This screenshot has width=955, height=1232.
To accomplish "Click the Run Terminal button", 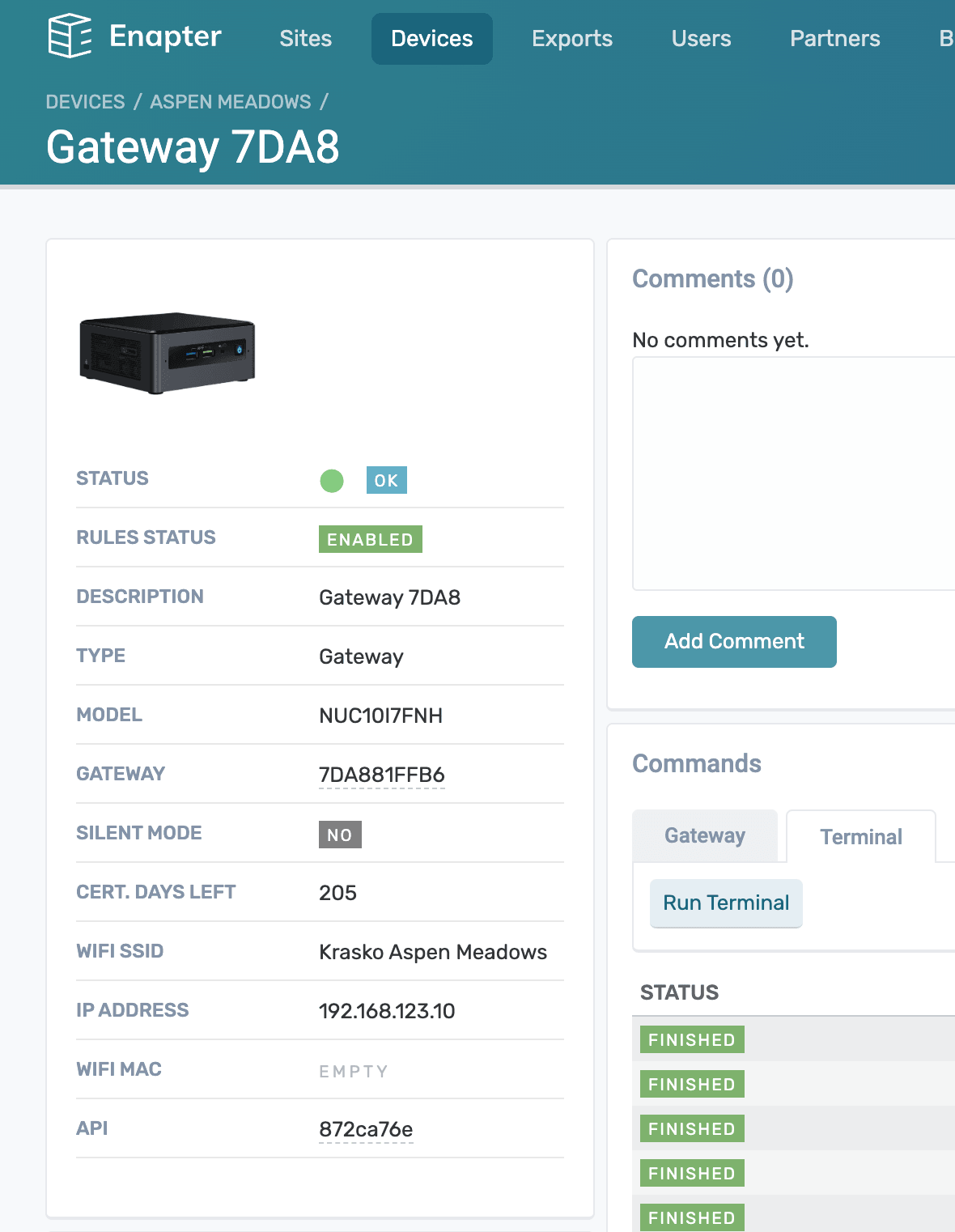I will point(725,903).
